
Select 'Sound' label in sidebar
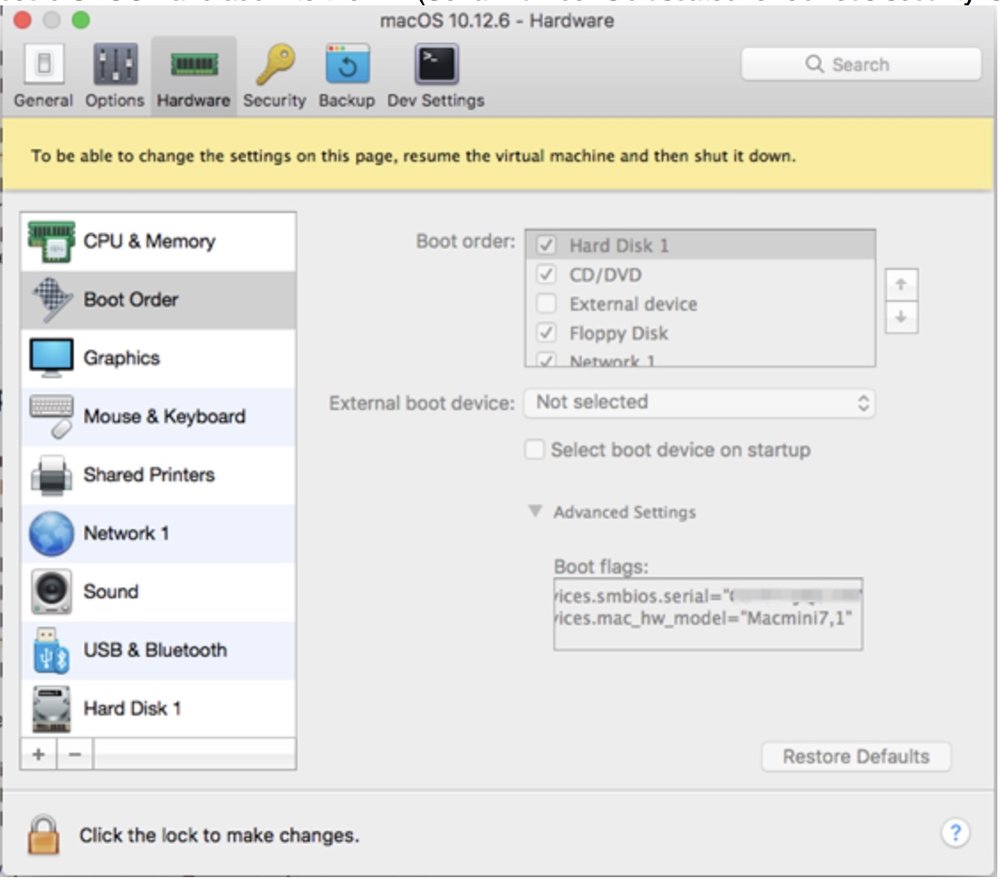[x=111, y=592]
